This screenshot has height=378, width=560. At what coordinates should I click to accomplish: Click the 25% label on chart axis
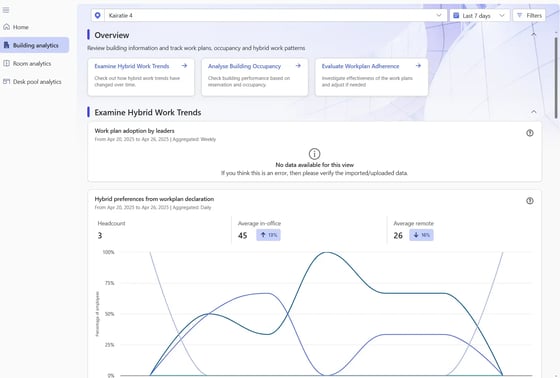(x=109, y=345)
